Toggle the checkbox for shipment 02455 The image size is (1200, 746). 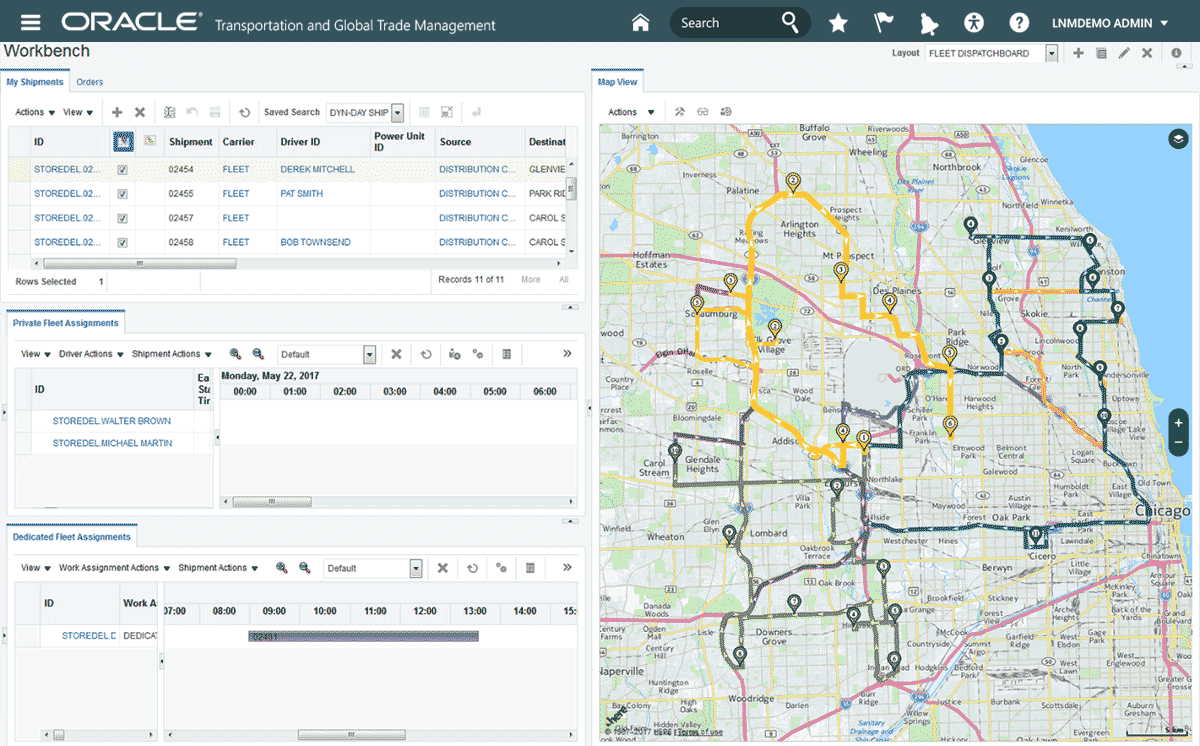[x=122, y=194]
